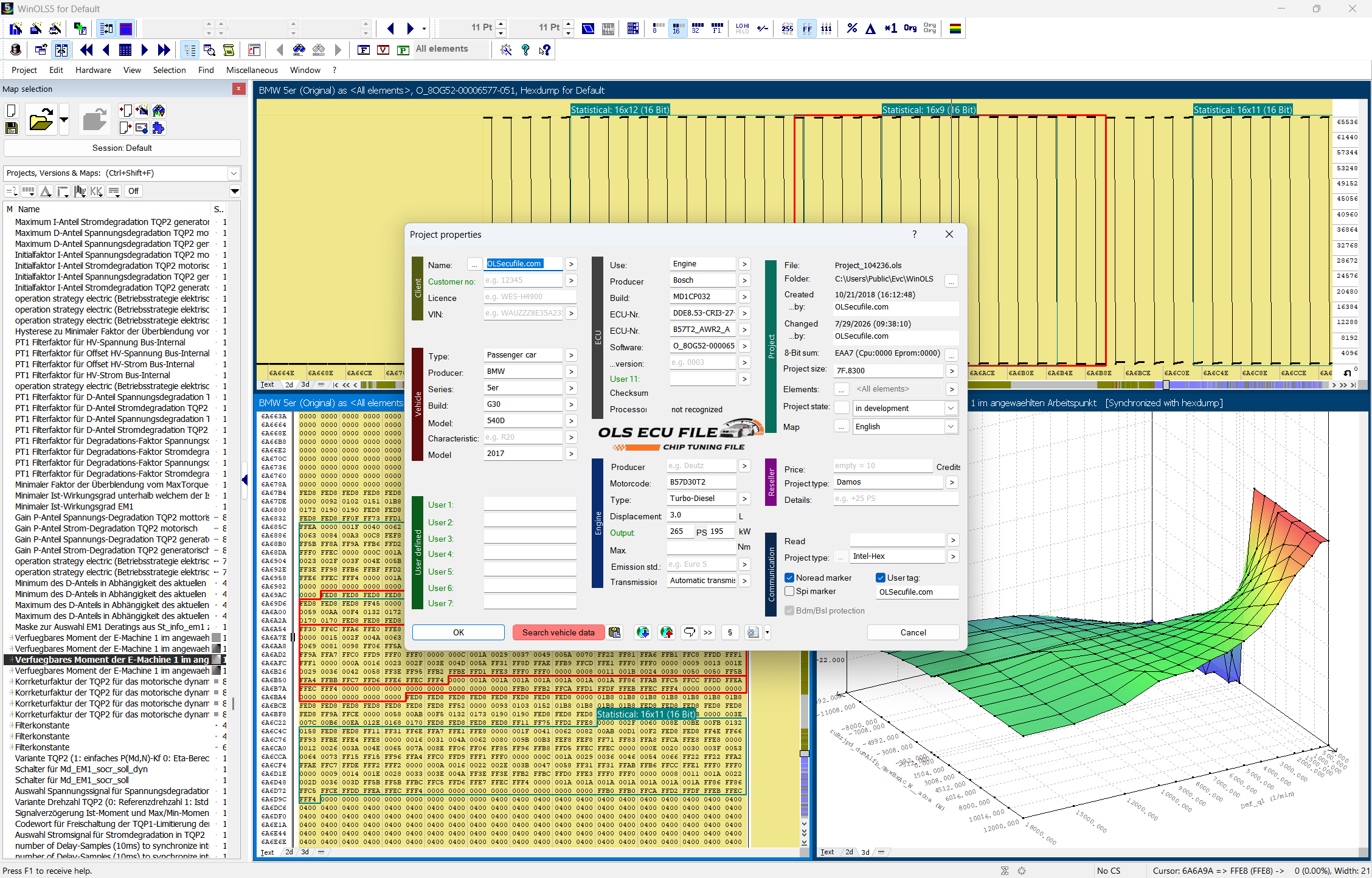The height and width of the screenshot is (878, 1372).
Task: Click the Org original values icon
Action: [x=910, y=28]
